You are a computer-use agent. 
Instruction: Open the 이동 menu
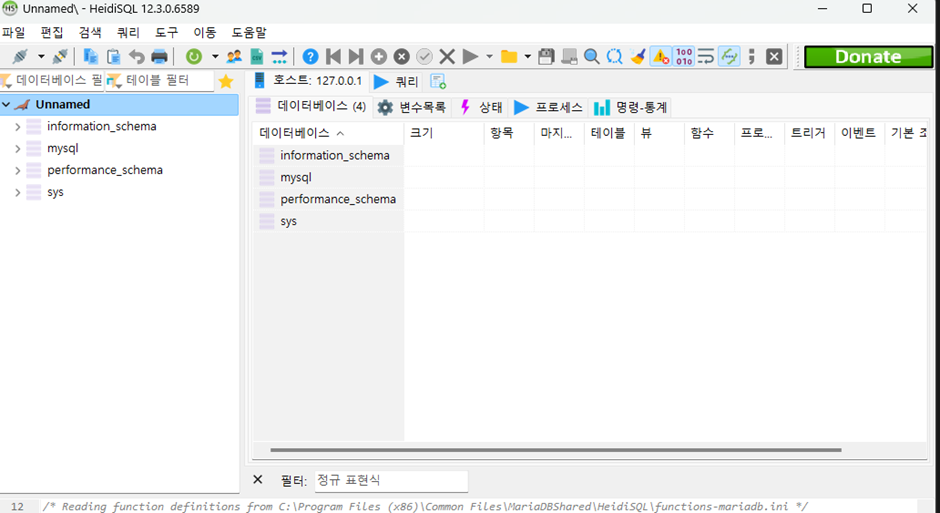click(205, 32)
